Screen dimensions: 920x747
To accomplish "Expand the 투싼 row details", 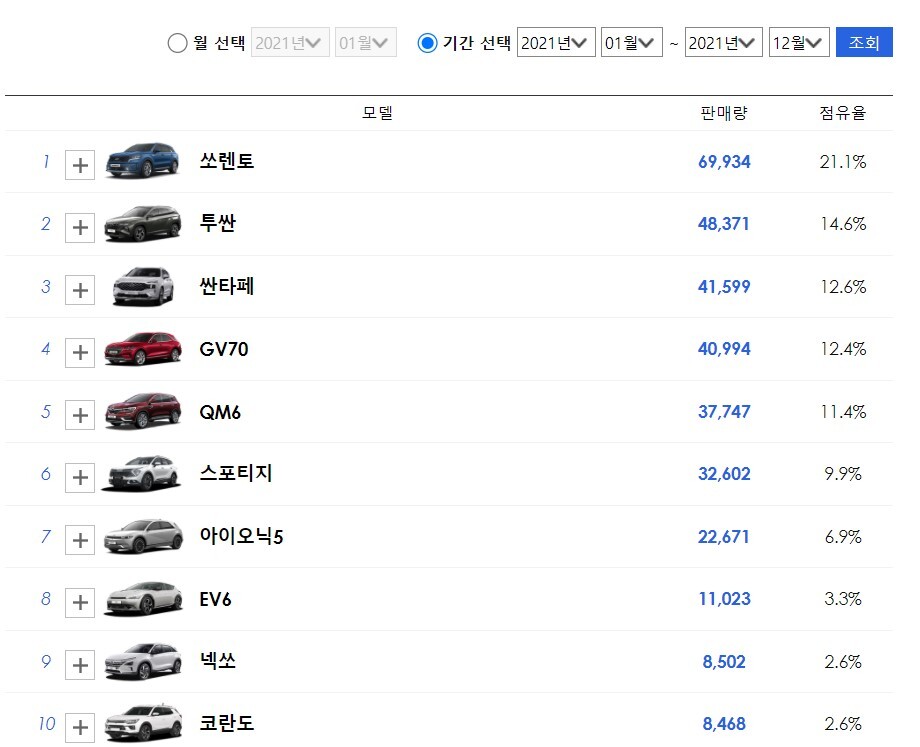I will 80,227.
